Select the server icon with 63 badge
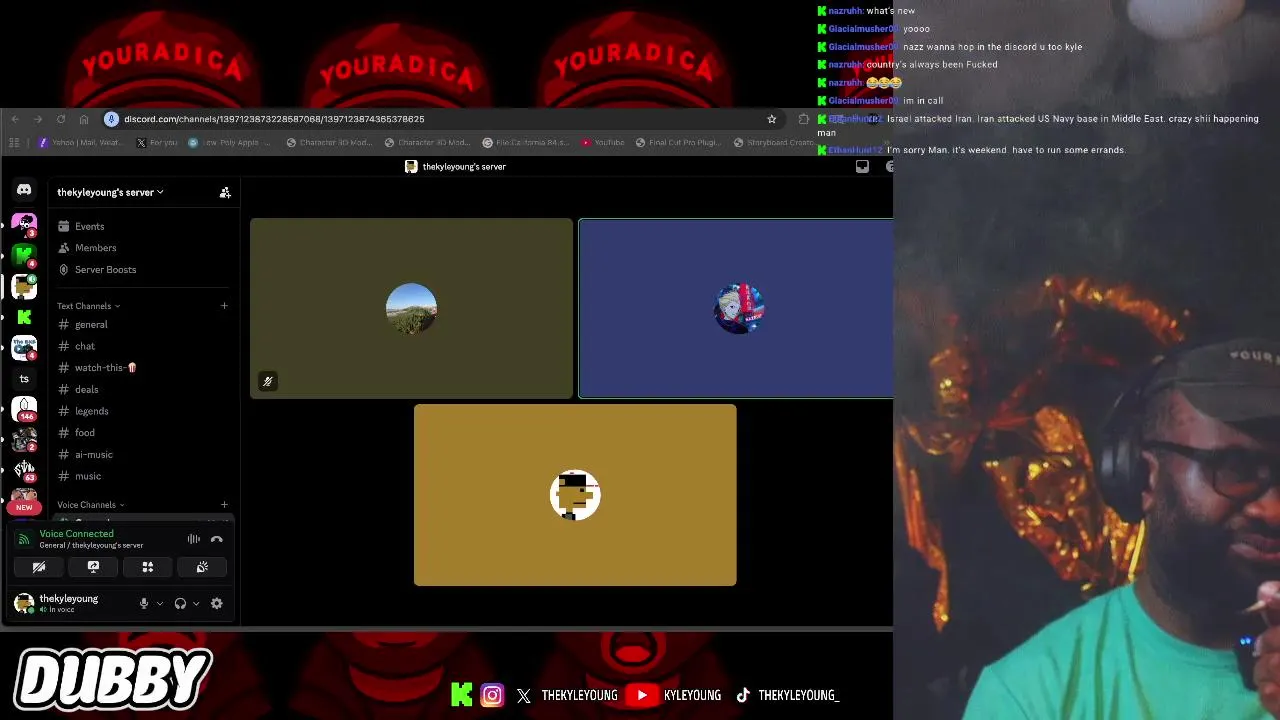This screenshot has width=1280, height=720. coord(24,469)
